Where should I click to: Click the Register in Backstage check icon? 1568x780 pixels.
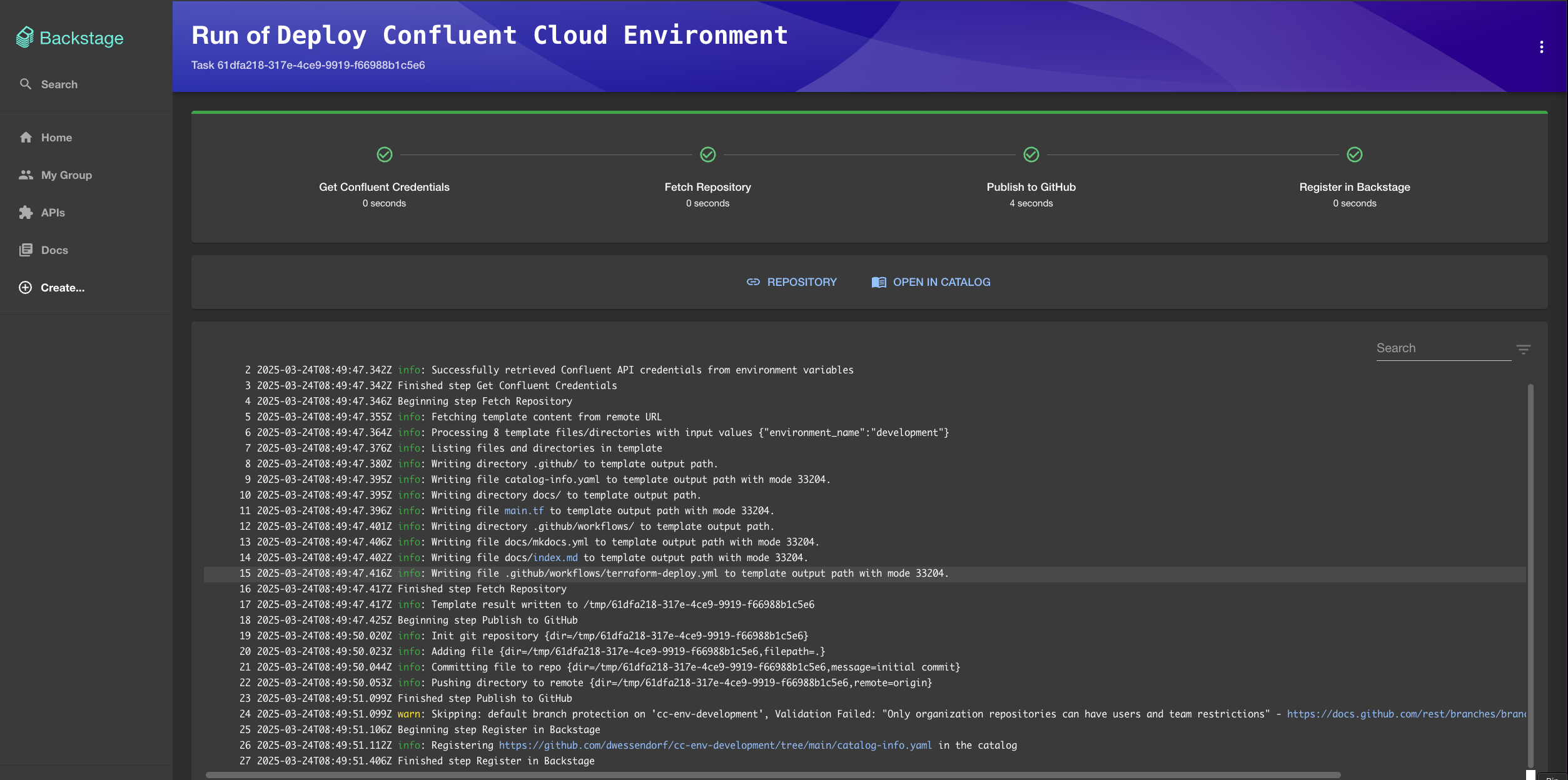pyautogui.click(x=1355, y=154)
